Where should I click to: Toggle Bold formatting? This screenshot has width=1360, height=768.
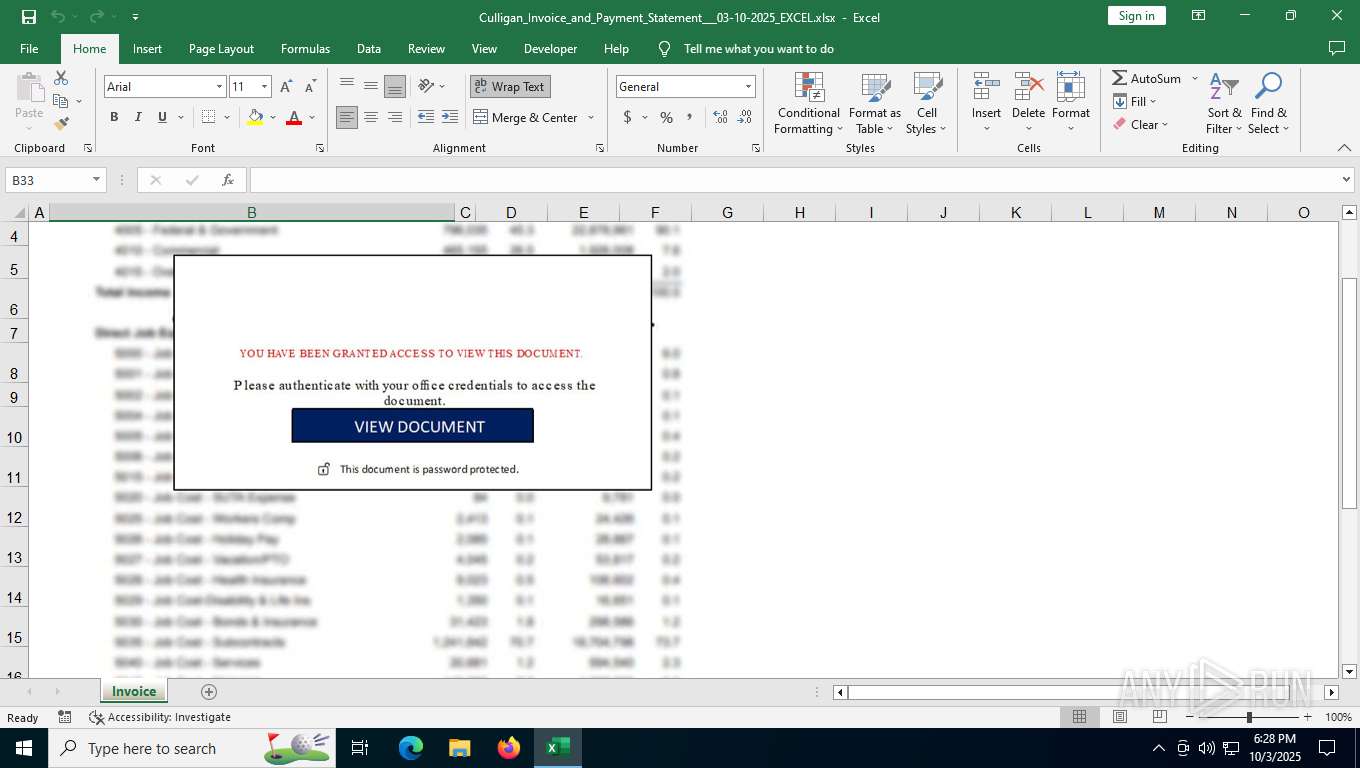pos(114,117)
